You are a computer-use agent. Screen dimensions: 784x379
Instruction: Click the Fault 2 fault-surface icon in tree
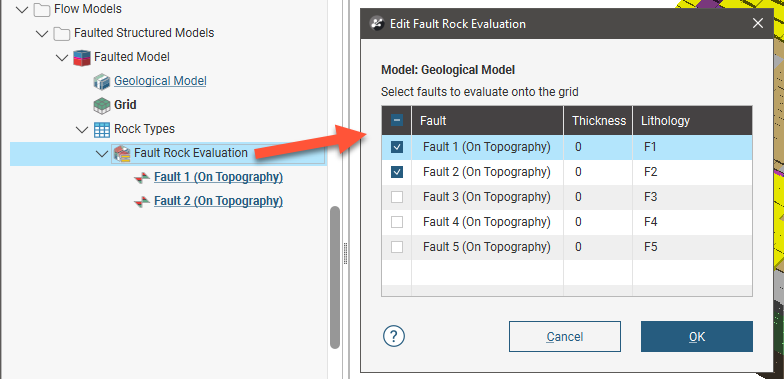tap(142, 202)
